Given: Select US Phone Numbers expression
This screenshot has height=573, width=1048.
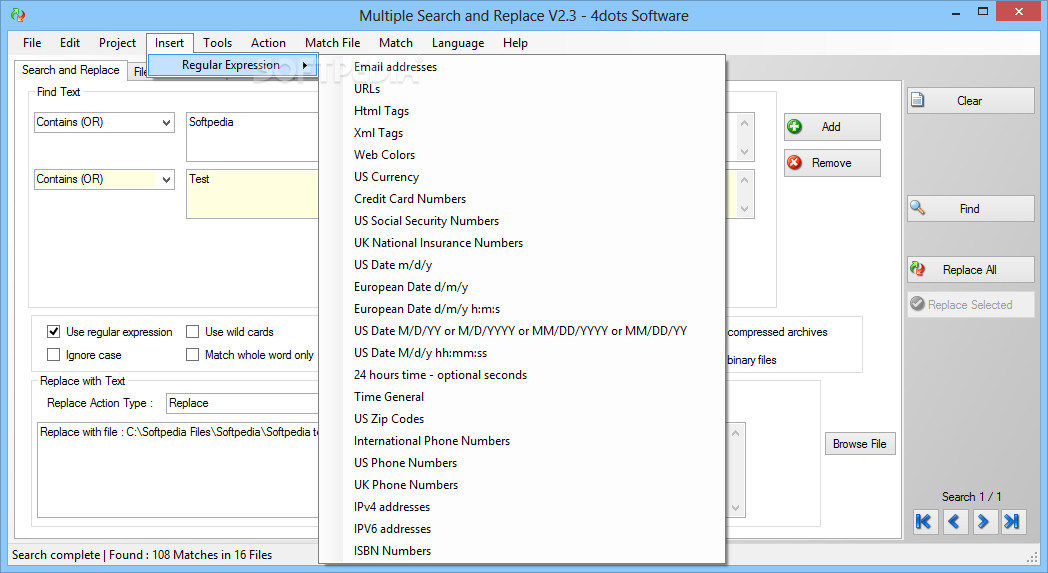Looking at the screenshot, I should [x=522, y=463].
